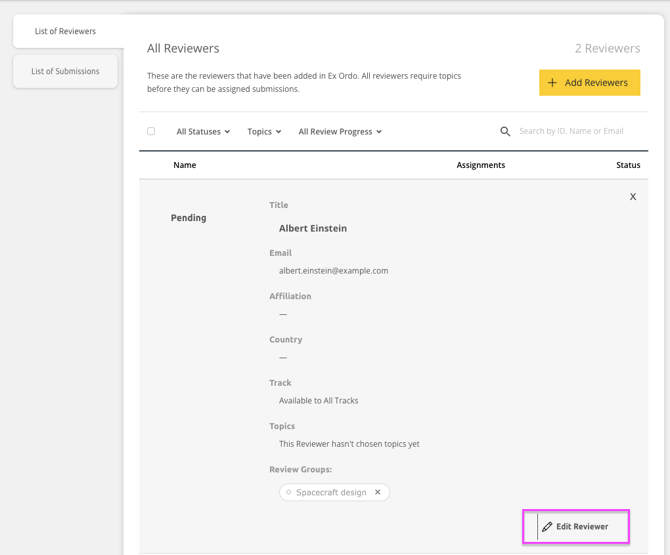670x555 pixels.
Task: Open the Topics filter dropdown
Action: click(x=264, y=132)
